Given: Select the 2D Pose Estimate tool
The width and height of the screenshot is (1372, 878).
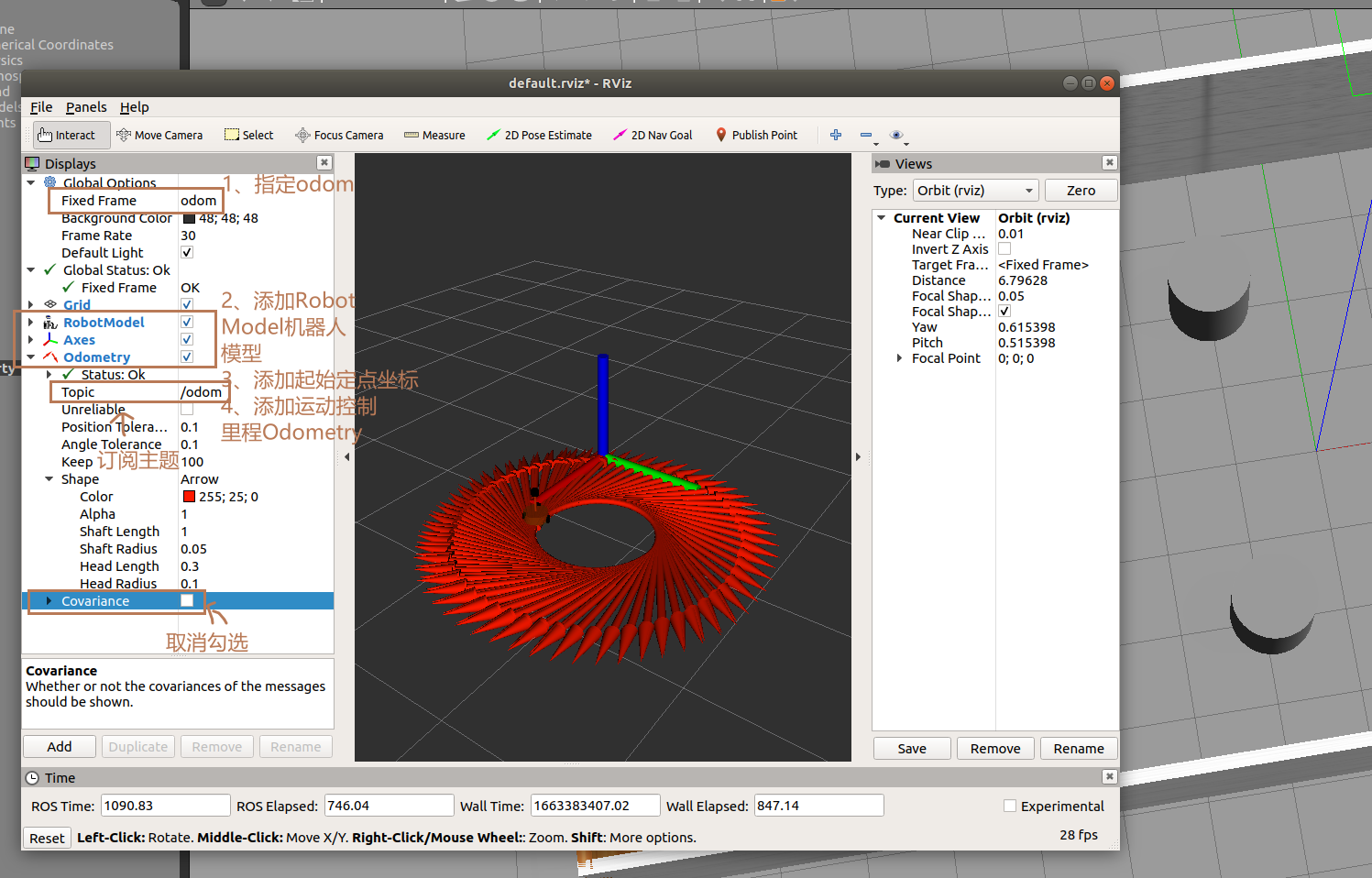Looking at the screenshot, I should pyautogui.click(x=539, y=136).
